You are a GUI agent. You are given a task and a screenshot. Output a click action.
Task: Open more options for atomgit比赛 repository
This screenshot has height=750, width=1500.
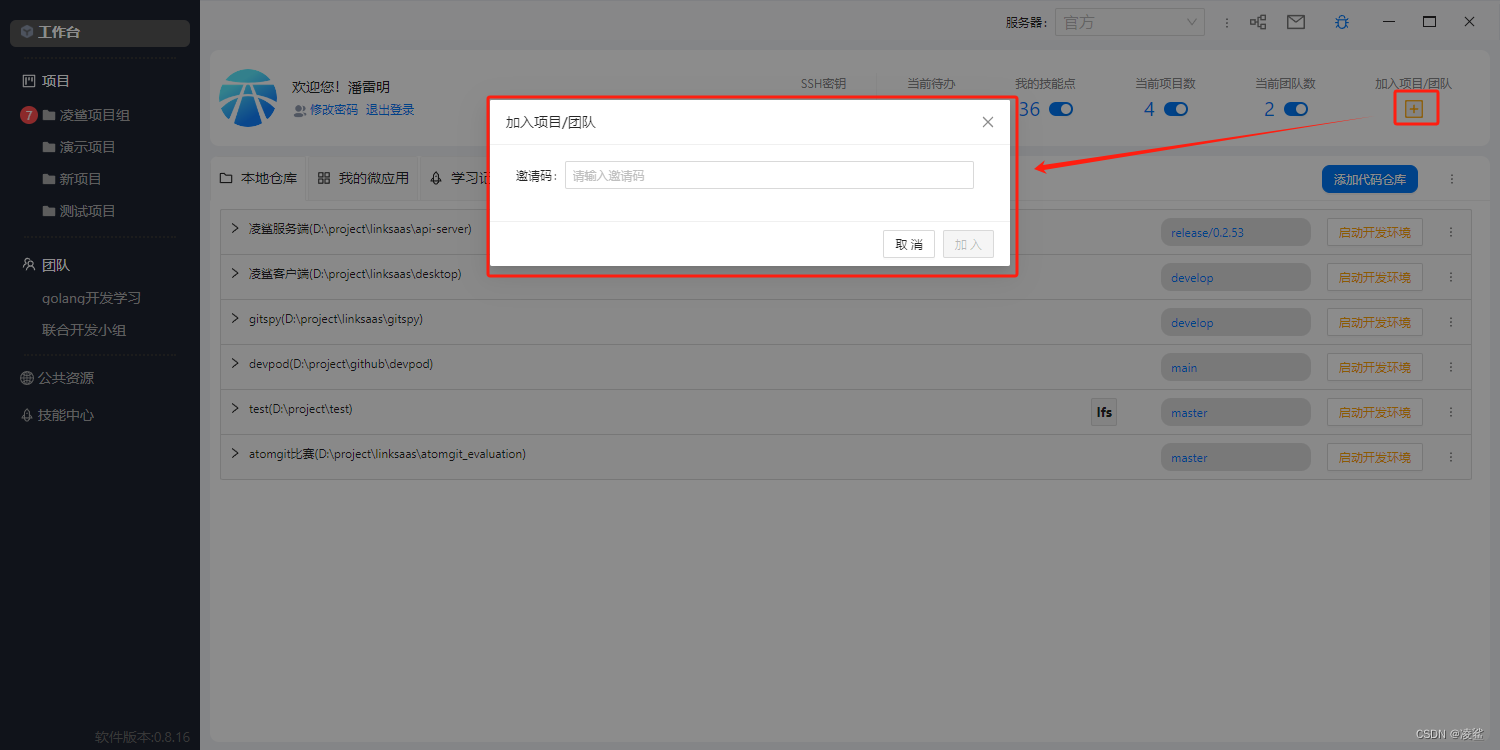[x=1451, y=457]
